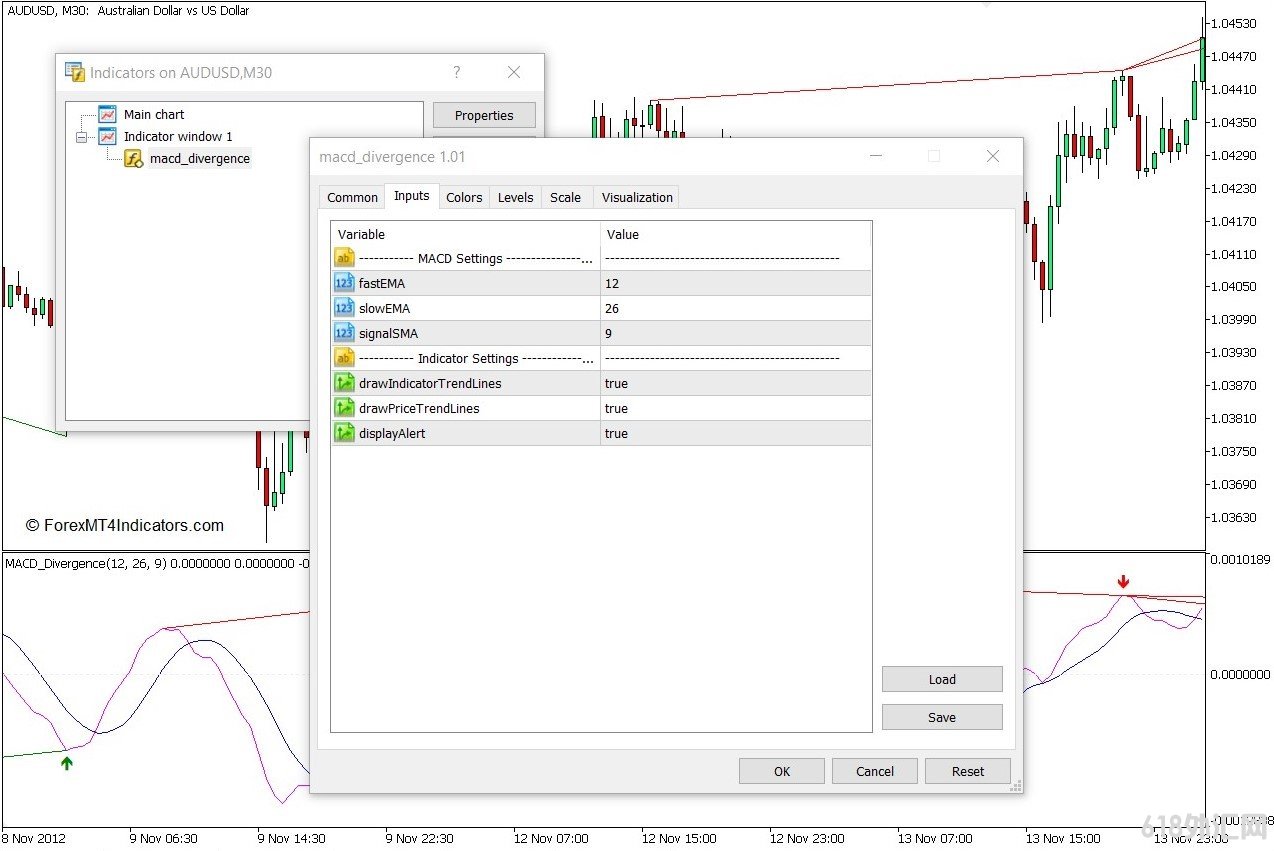1274x851 pixels.
Task: Click the signalSMA integer variable icon
Action: [x=344, y=333]
